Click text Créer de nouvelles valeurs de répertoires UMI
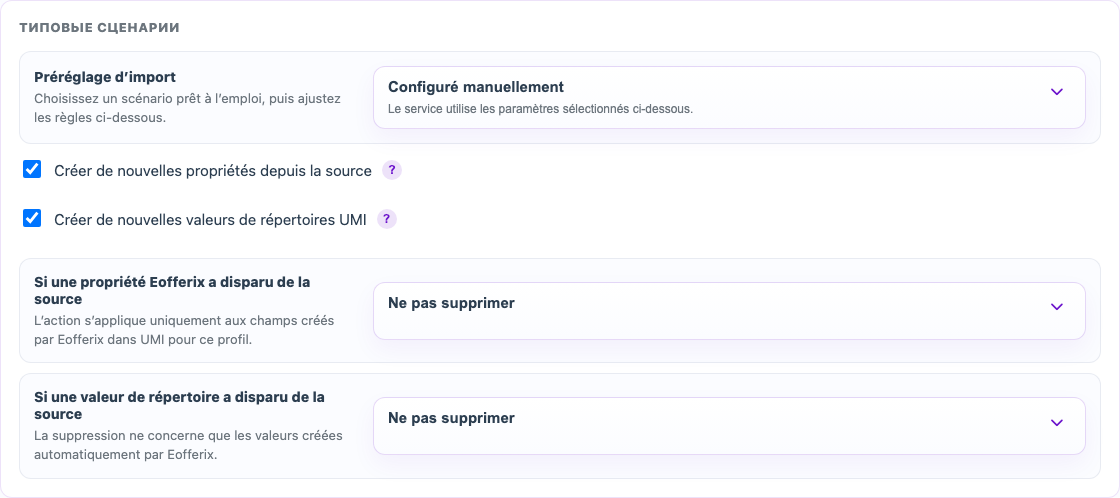 211,220
